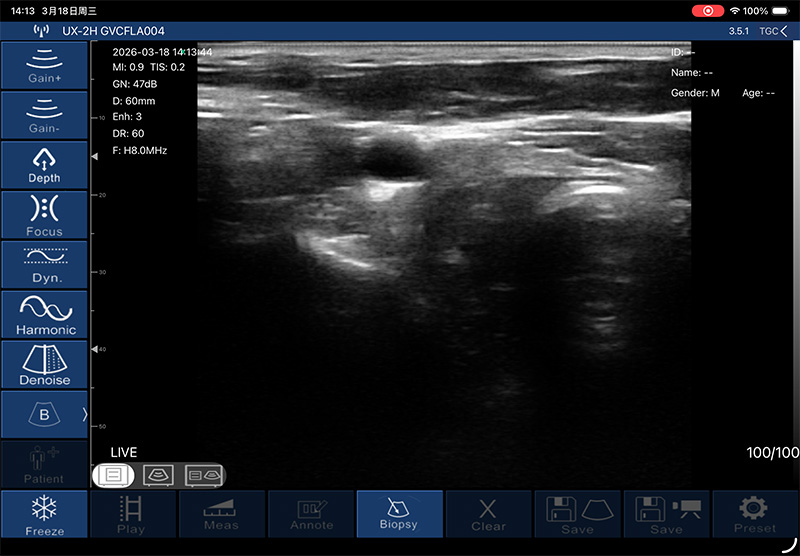Open the Annote annotation tool
800x556 pixels.
pos(311,514)
